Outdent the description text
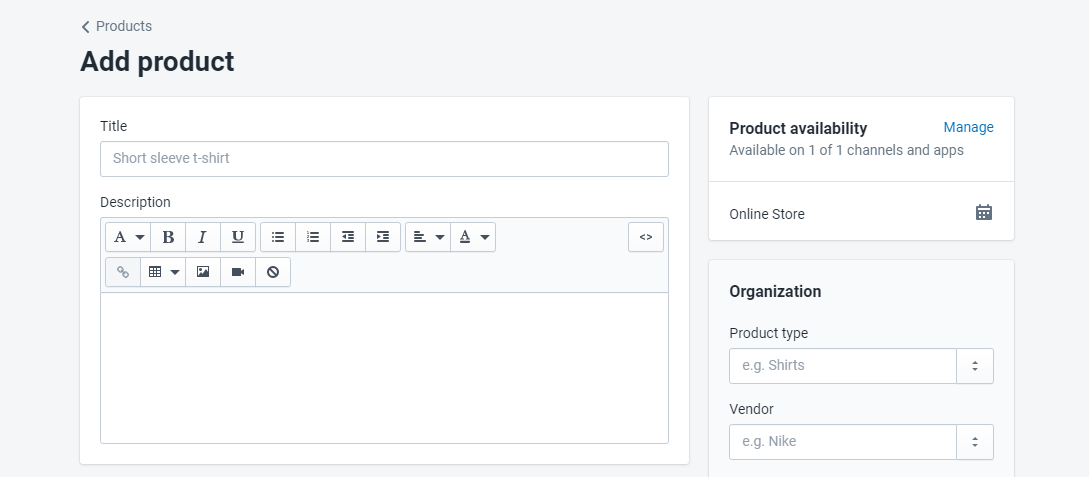Image resolution: width=1089 pixels, height=477 pixels. tap(348, 237)
